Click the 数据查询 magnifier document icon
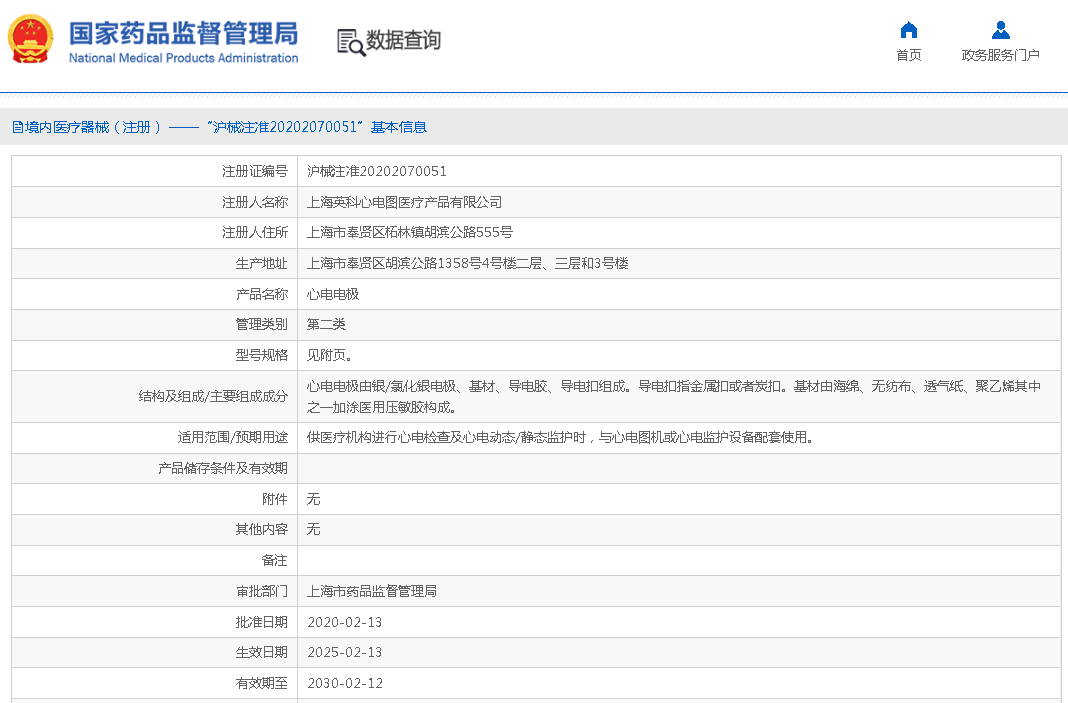Screen dimensions: 1068x703 tap(350, 41)
